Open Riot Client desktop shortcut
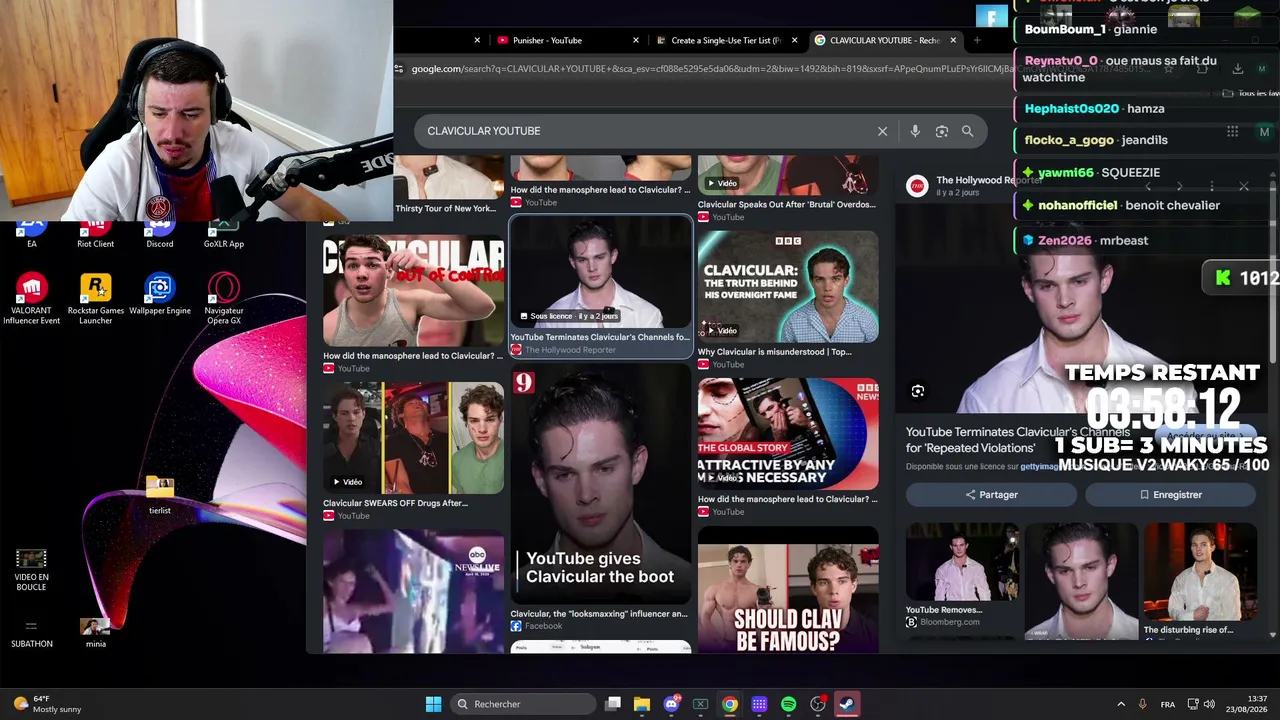Screen dimensions: 1280x720 point(95,232)
